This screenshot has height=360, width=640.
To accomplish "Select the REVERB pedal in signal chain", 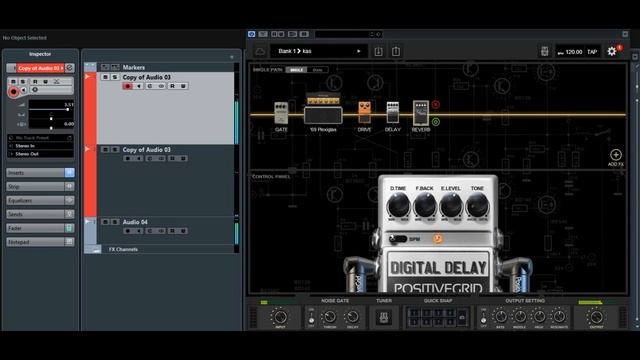I will [x=420, y=113].
